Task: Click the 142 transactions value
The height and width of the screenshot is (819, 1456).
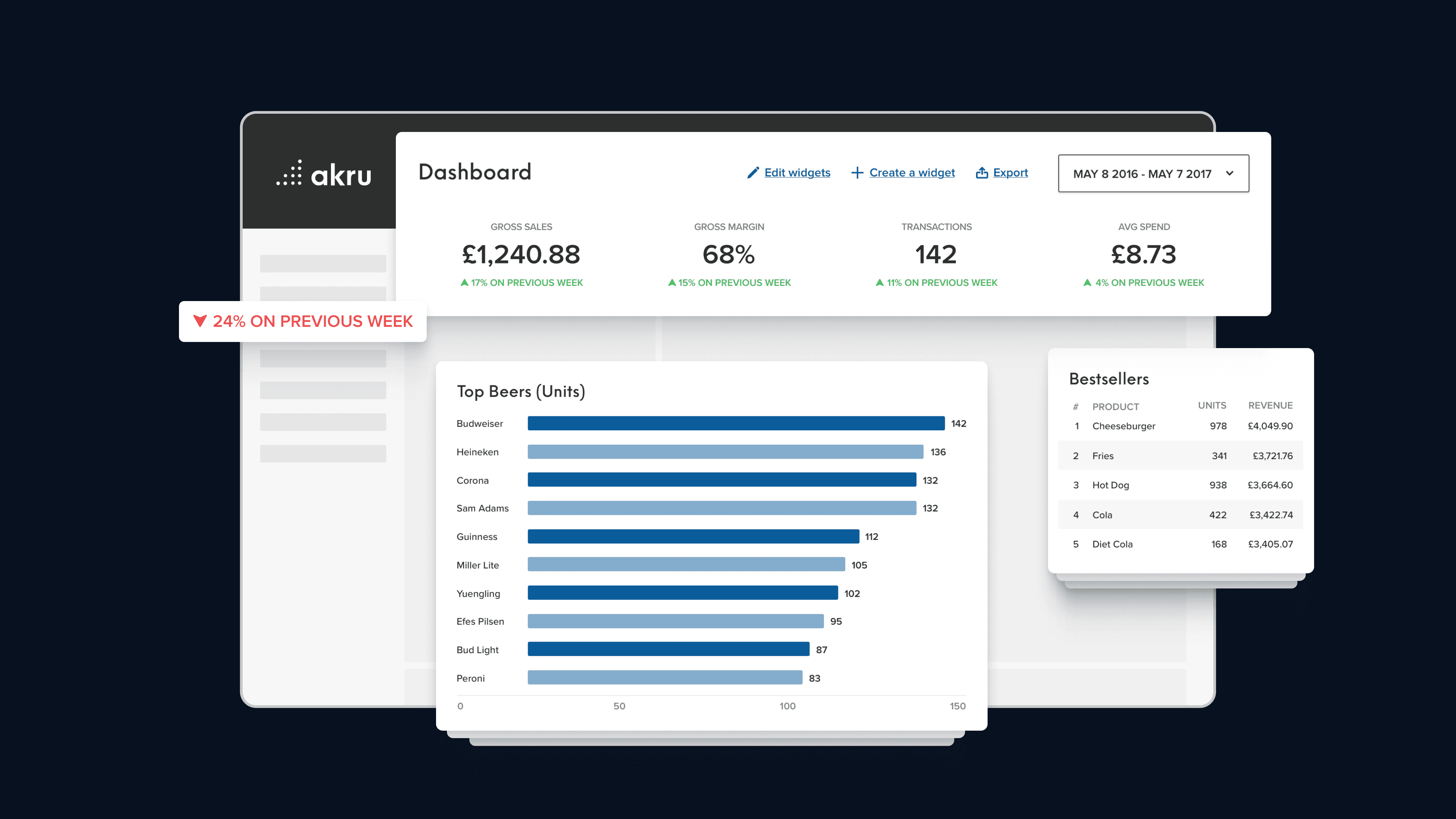Action: [936, 254]
